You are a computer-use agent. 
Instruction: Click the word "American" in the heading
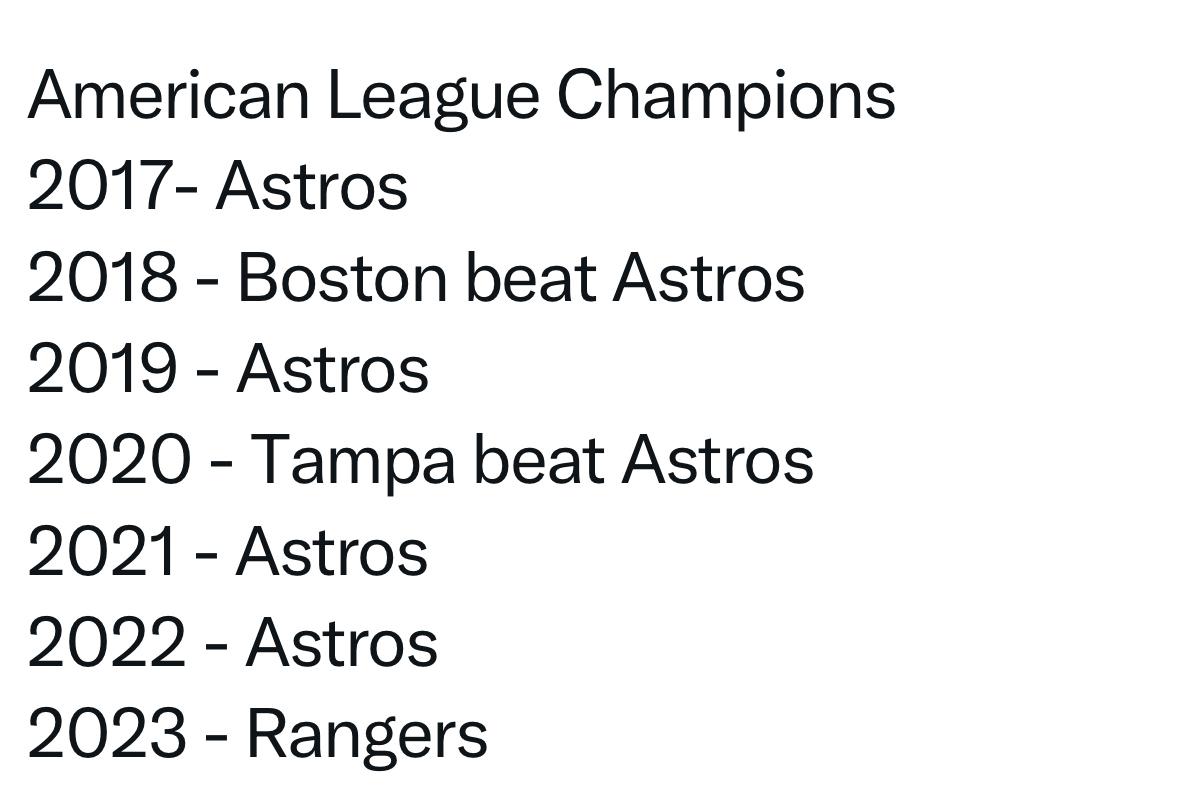point(168,96)
